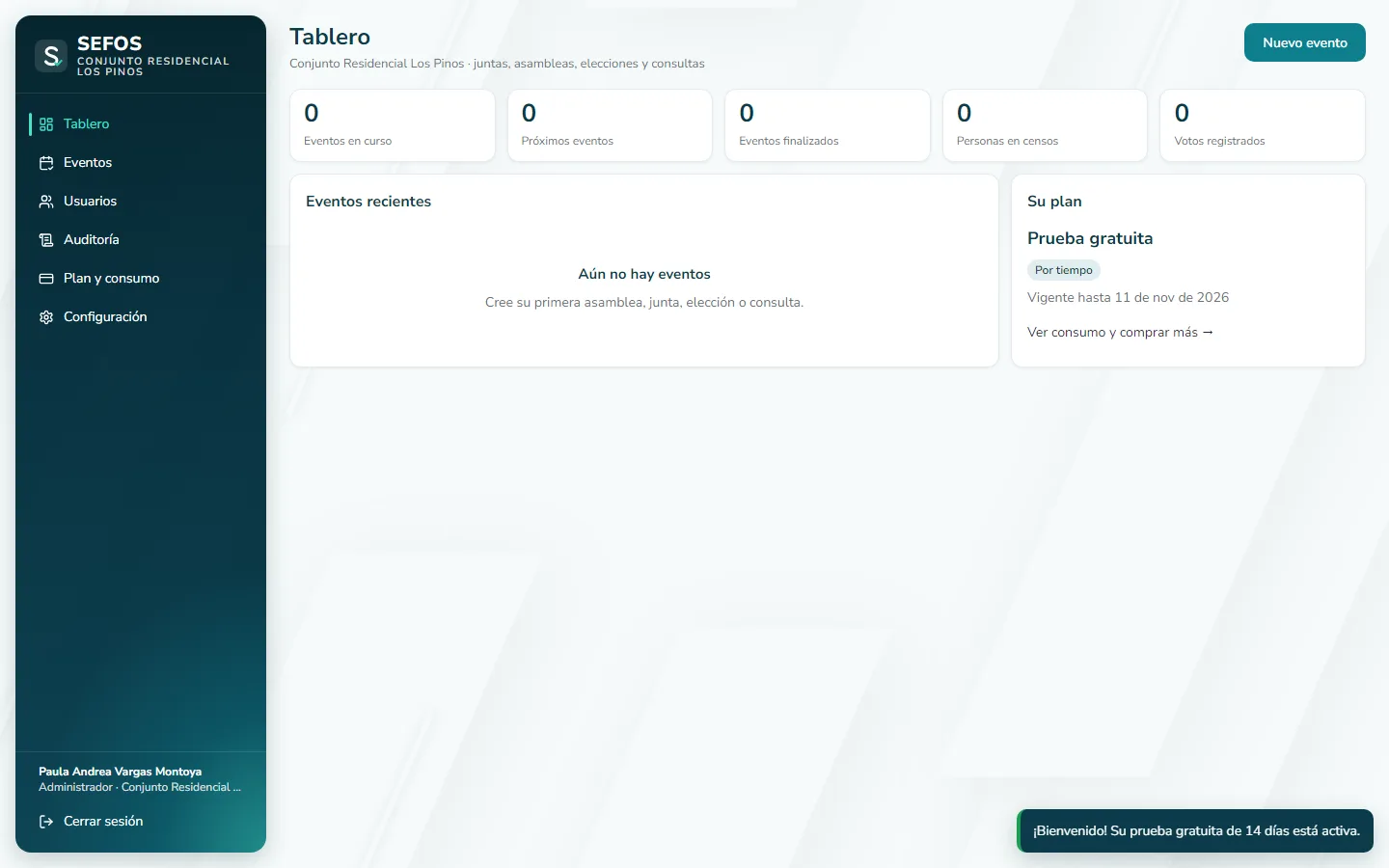Click the Por tiempo plan badge
Viewport: 1389px width, 868px height.
point(1064,270)
